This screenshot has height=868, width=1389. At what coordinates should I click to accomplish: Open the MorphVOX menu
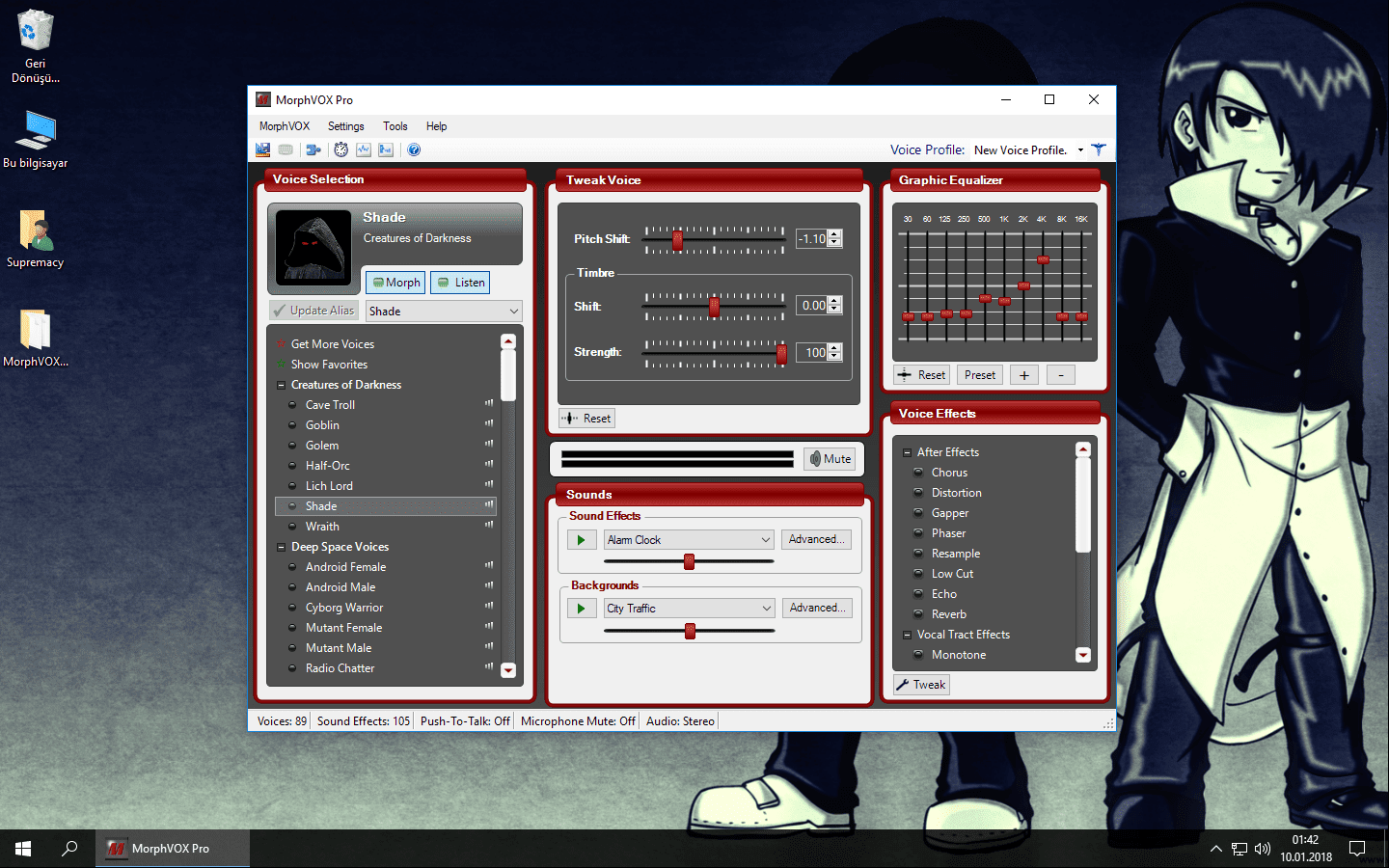pyautogui.click(x=285, y=126)
